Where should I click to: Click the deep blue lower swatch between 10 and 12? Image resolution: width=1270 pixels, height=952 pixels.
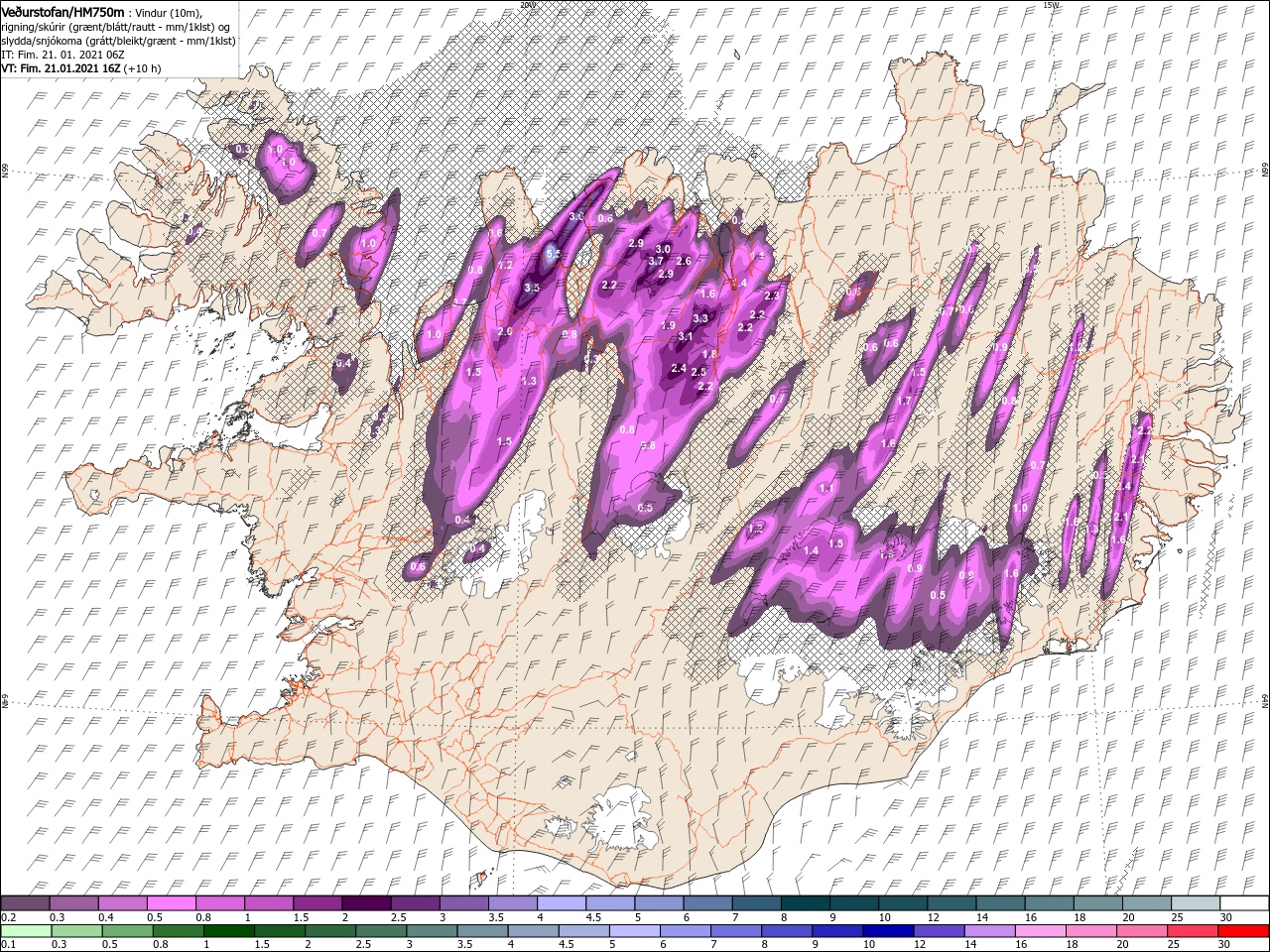[888, 931]
